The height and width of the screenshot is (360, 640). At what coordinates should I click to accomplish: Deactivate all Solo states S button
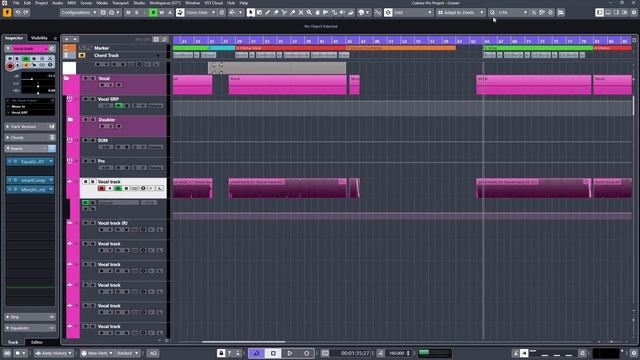tap(136, 13)
